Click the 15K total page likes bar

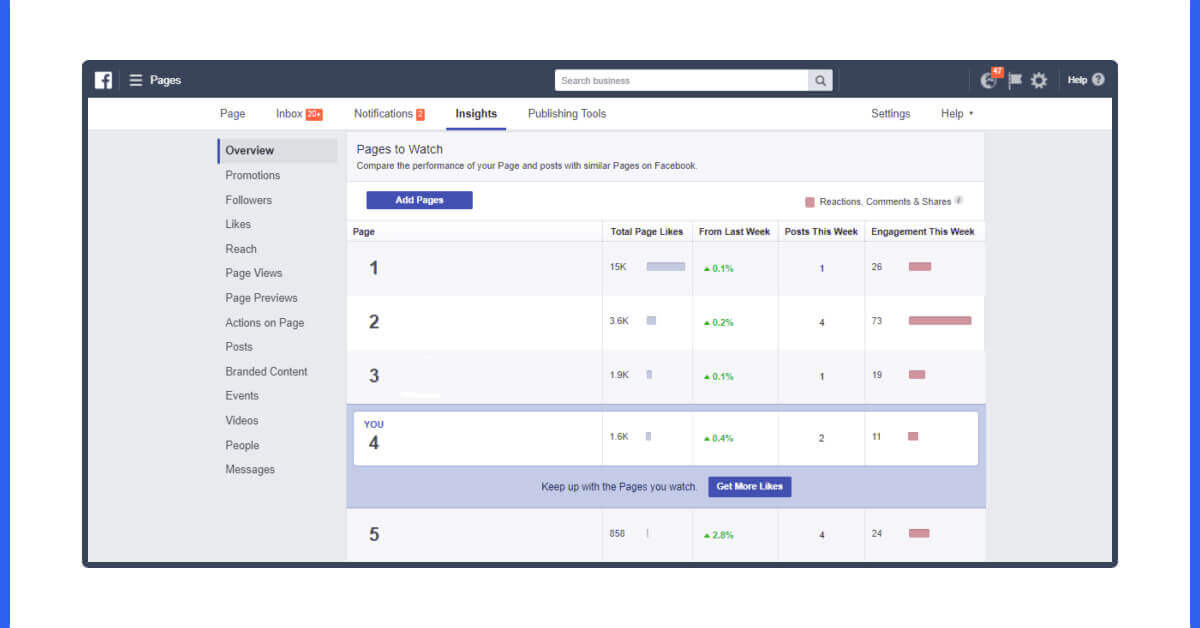click(x=666, y=267)
